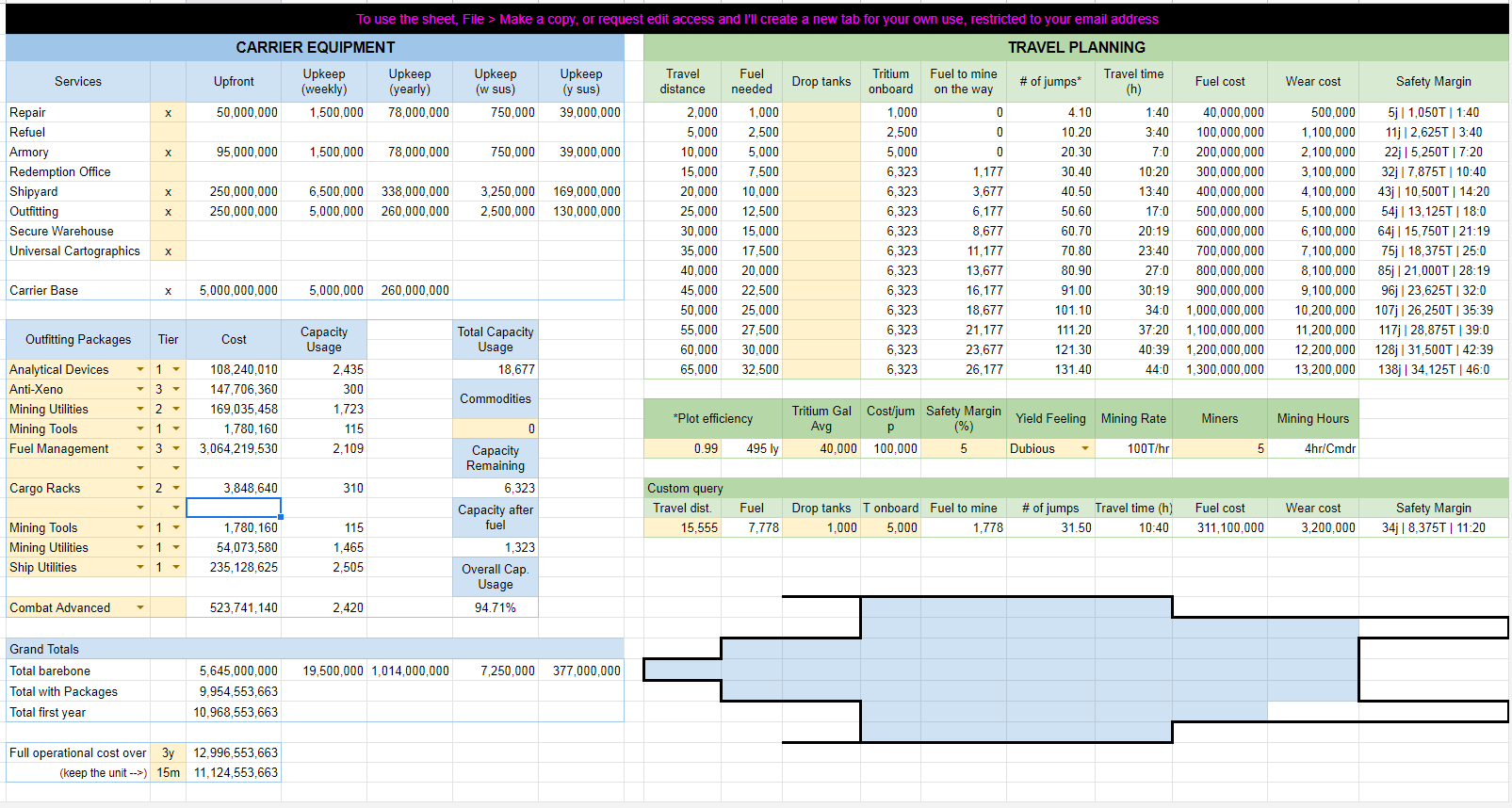Click Cost/jump value 100,000
Screen dimensions: 1512x808
890,449
